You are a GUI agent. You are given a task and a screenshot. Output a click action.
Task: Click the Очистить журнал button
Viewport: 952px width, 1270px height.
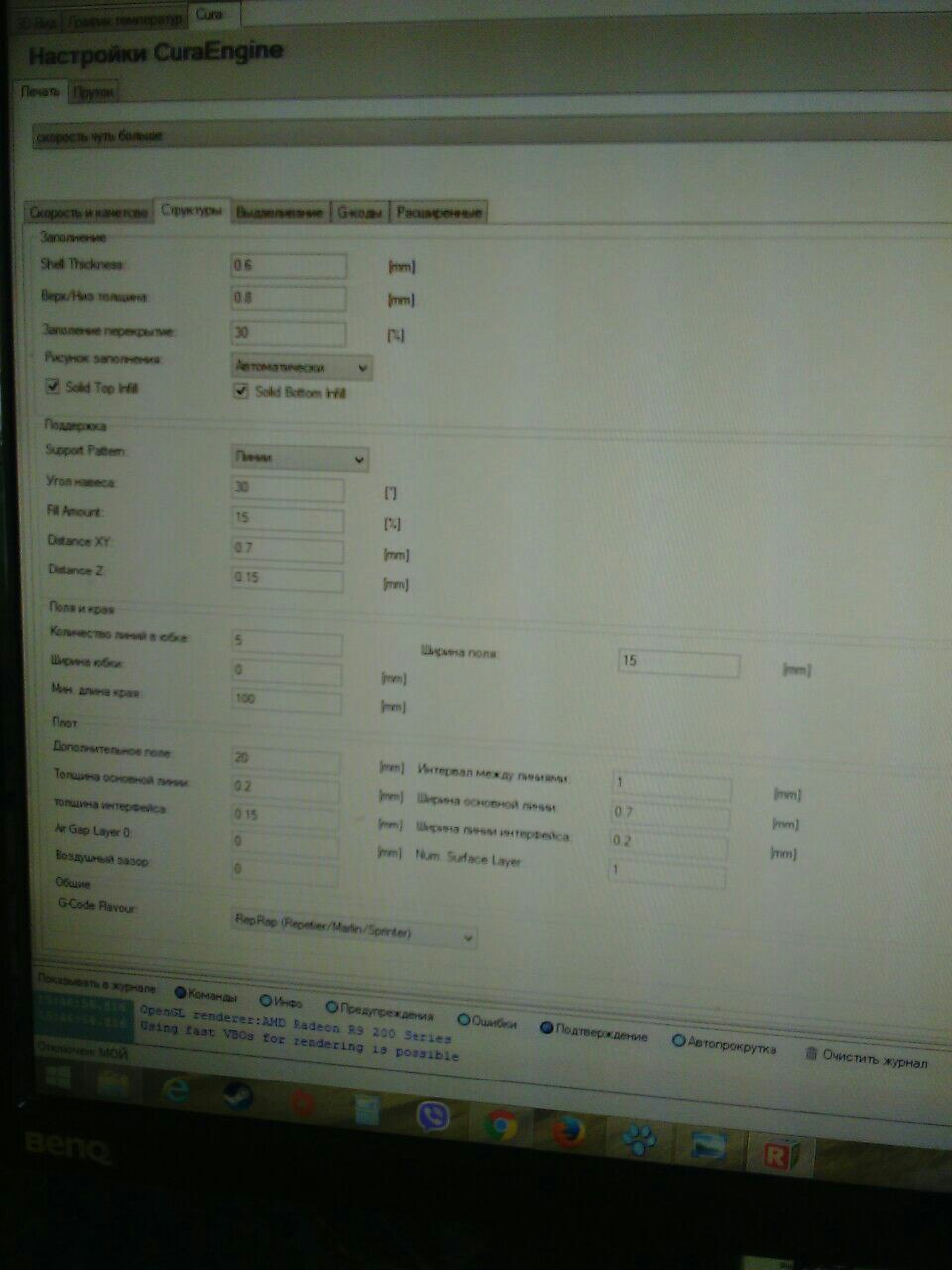click(866, 1057)
